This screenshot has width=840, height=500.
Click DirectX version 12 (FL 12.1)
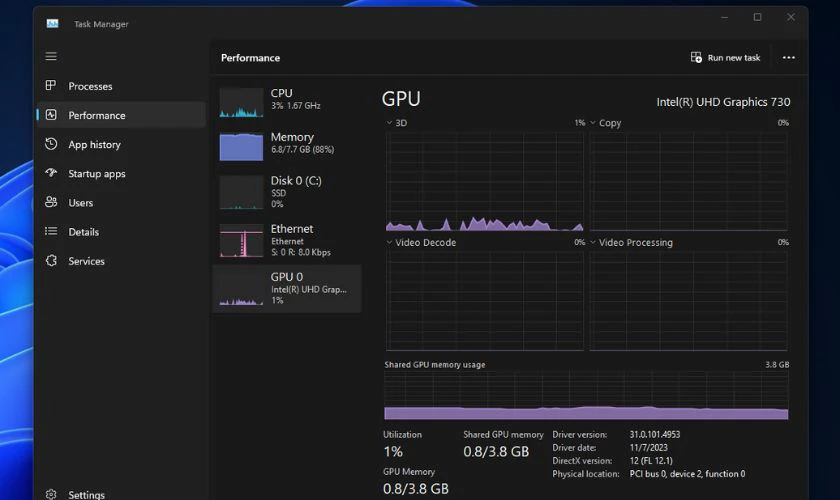click(651, 461)
